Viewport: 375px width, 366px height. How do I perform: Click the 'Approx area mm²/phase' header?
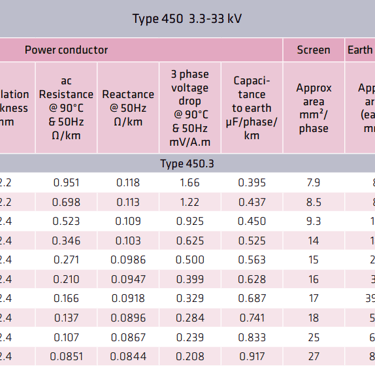(313, 108)
